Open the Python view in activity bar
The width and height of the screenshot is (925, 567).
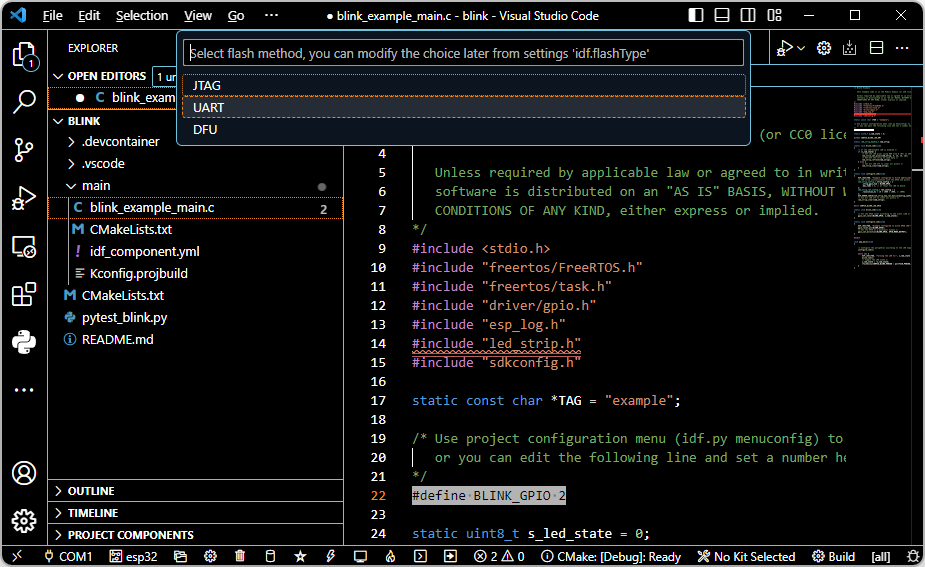point(24,342)
